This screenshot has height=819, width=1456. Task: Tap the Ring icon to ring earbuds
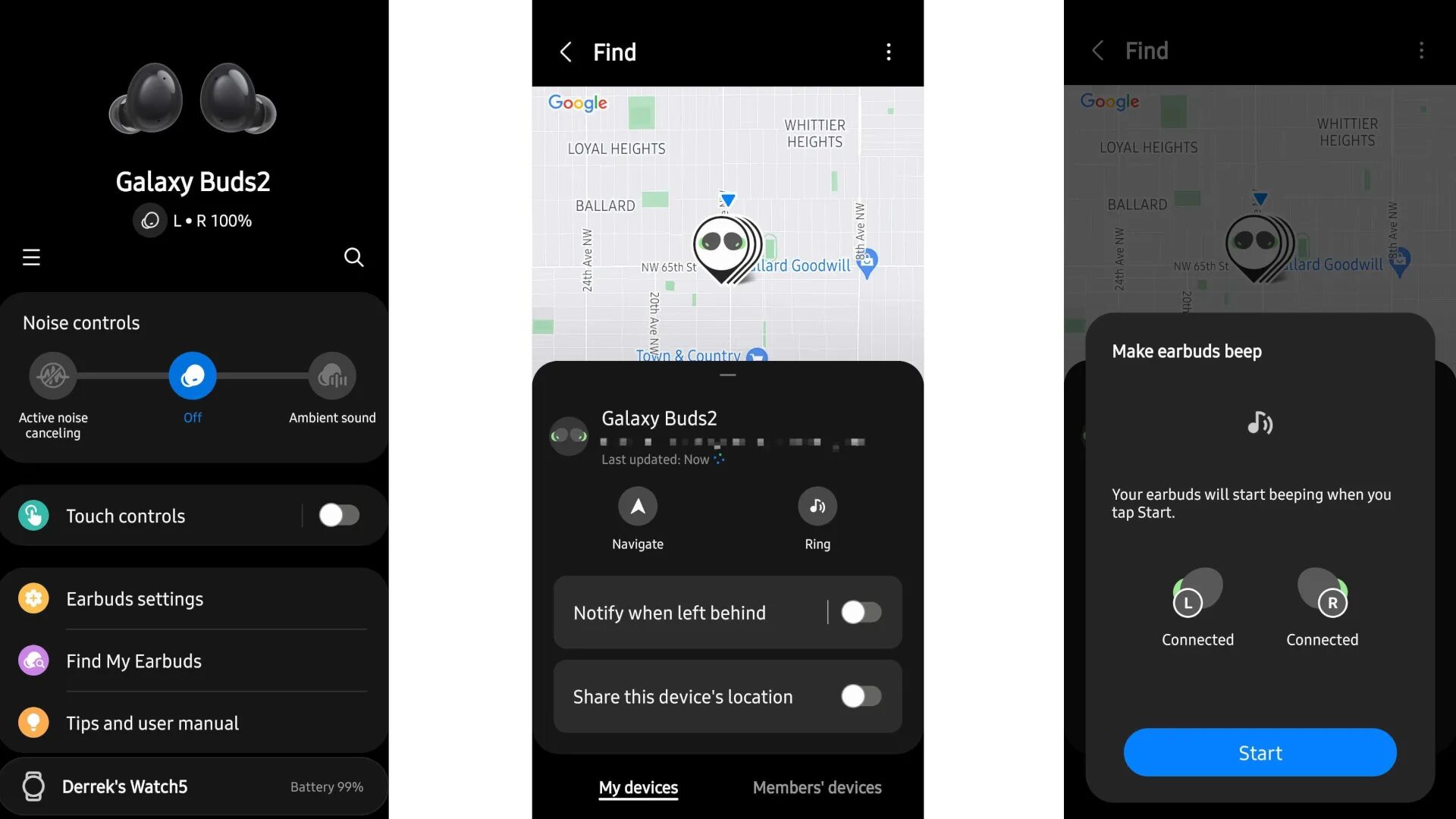(x=817, y=506)
